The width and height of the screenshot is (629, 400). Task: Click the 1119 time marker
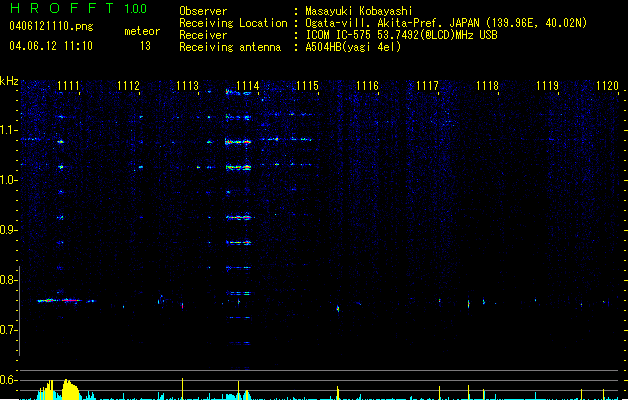[547, 86]
